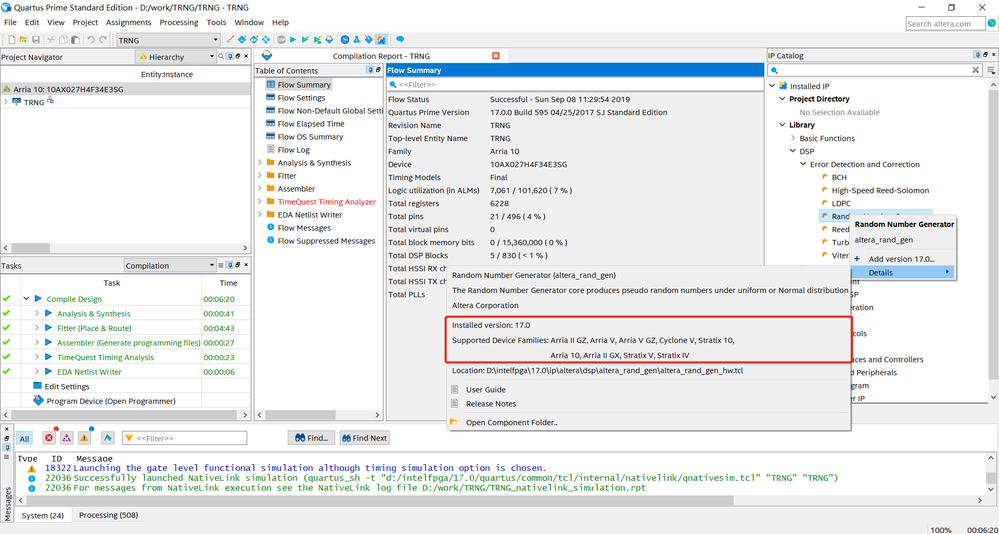The width and height of the screenshot is (999, 534).
Task: Click the Edit Settings icon in Tasks
Action: click(x=37, y=386)
